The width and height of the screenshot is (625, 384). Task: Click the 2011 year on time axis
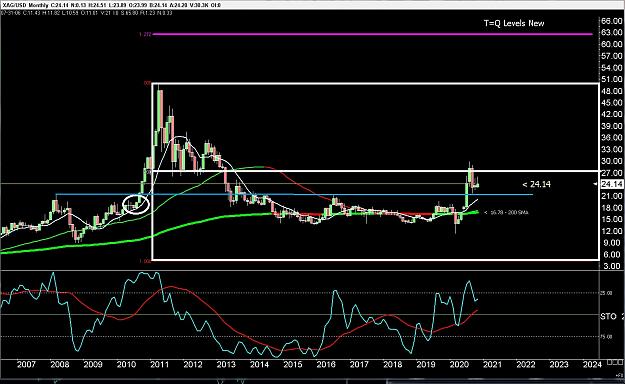(x=159, y=364)
